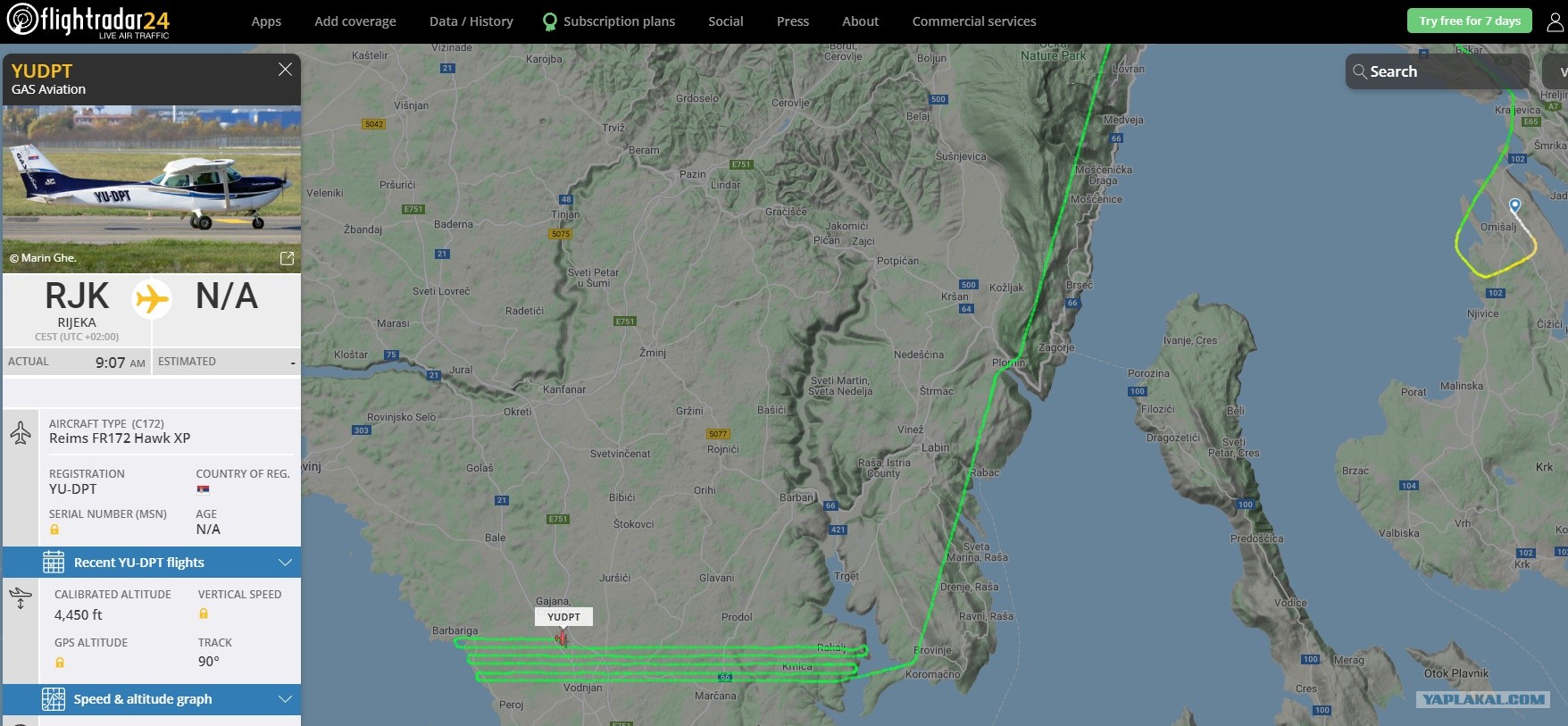Click the blue airport pin near Omišalj

[1514, 206]
